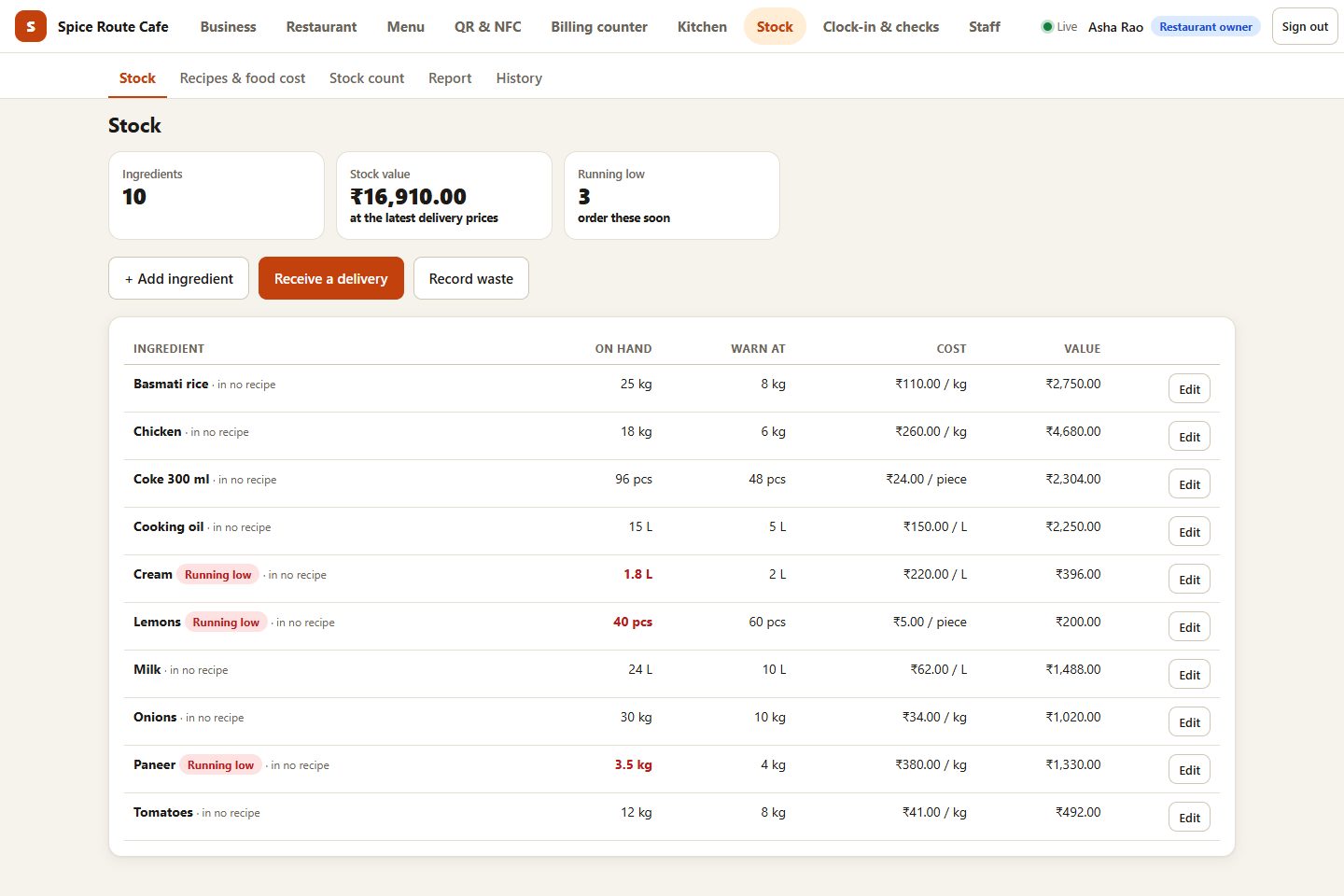
Task: Click the Restaurant owner role badge
Action: (1206, 27)
